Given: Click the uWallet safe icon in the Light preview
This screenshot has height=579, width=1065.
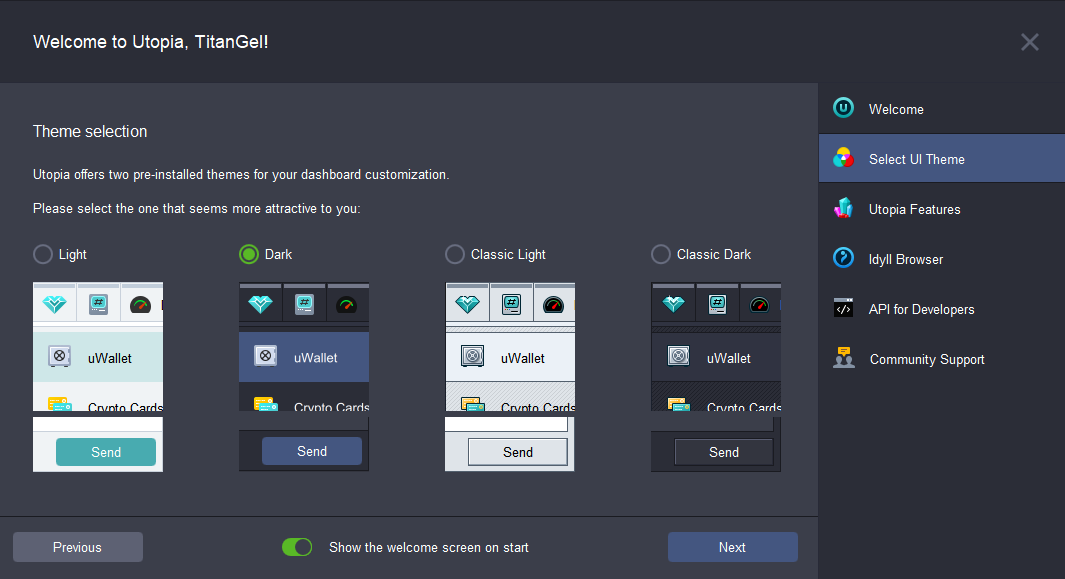Looking at the screenshot, I should [x=60, y=356].
